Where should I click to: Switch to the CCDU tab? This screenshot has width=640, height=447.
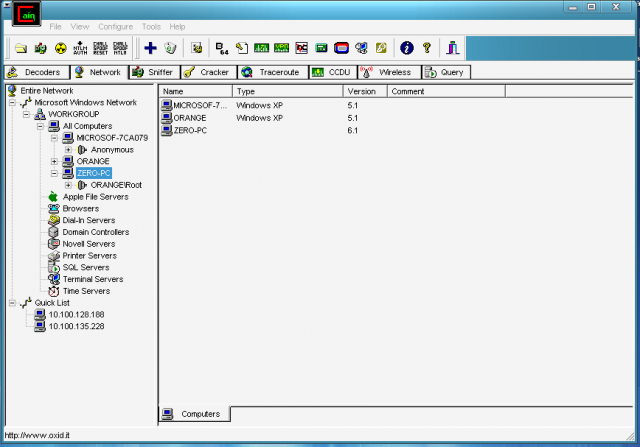tap(333, 72)
